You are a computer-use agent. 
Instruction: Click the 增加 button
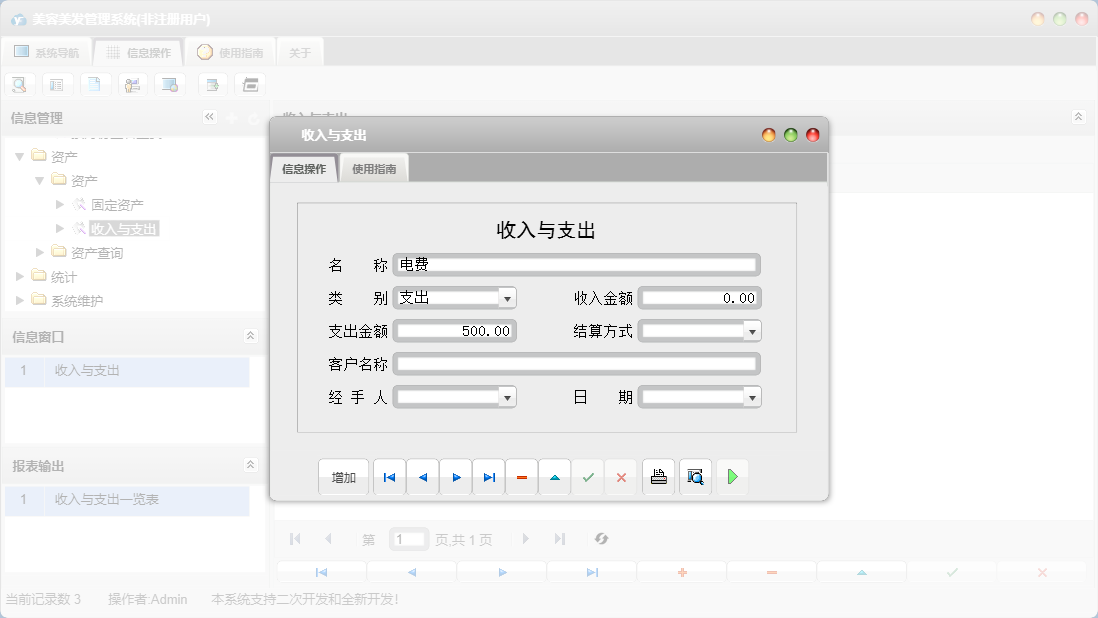pos(343,477)
